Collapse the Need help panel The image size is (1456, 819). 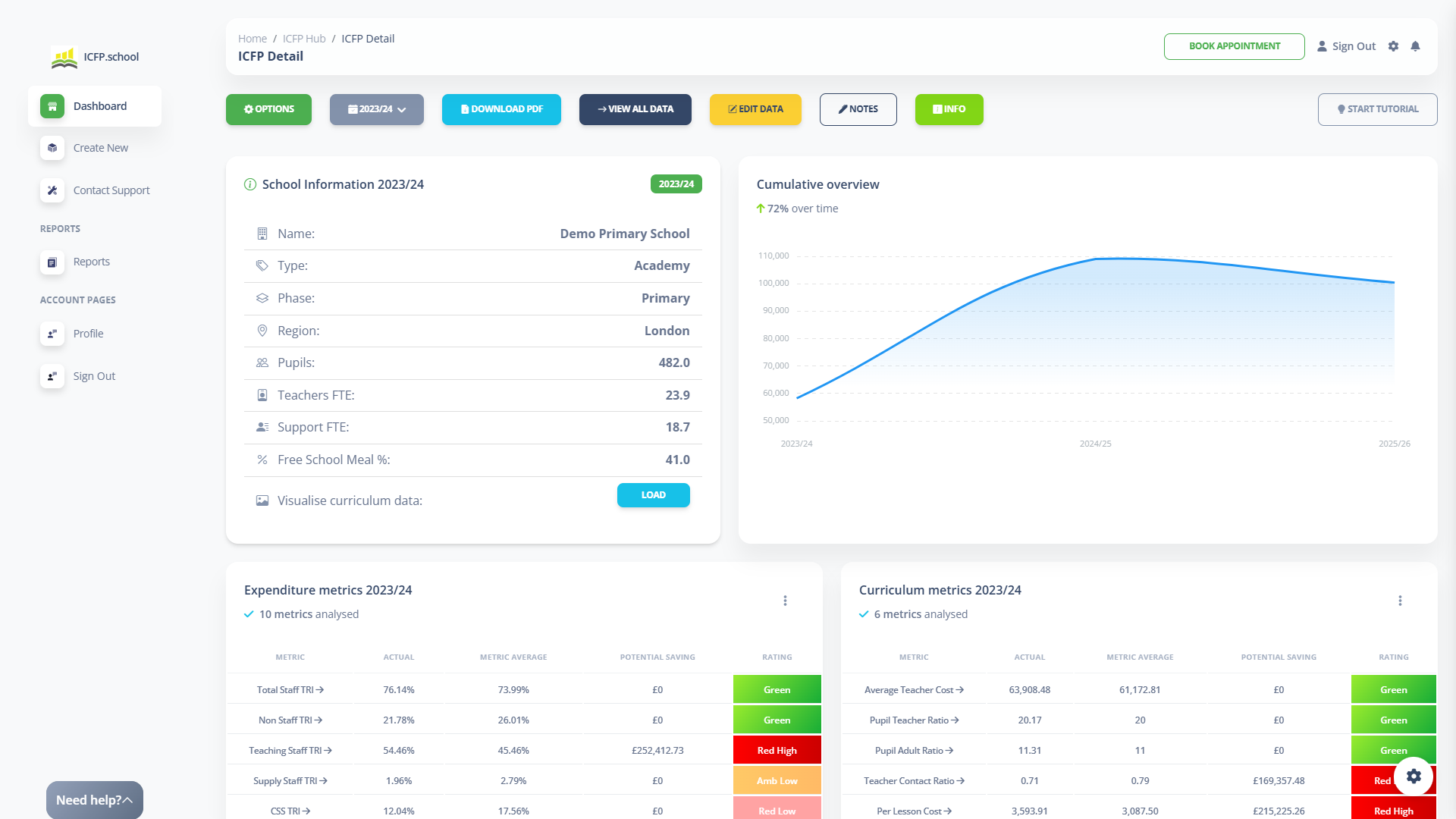pos(127,799)
